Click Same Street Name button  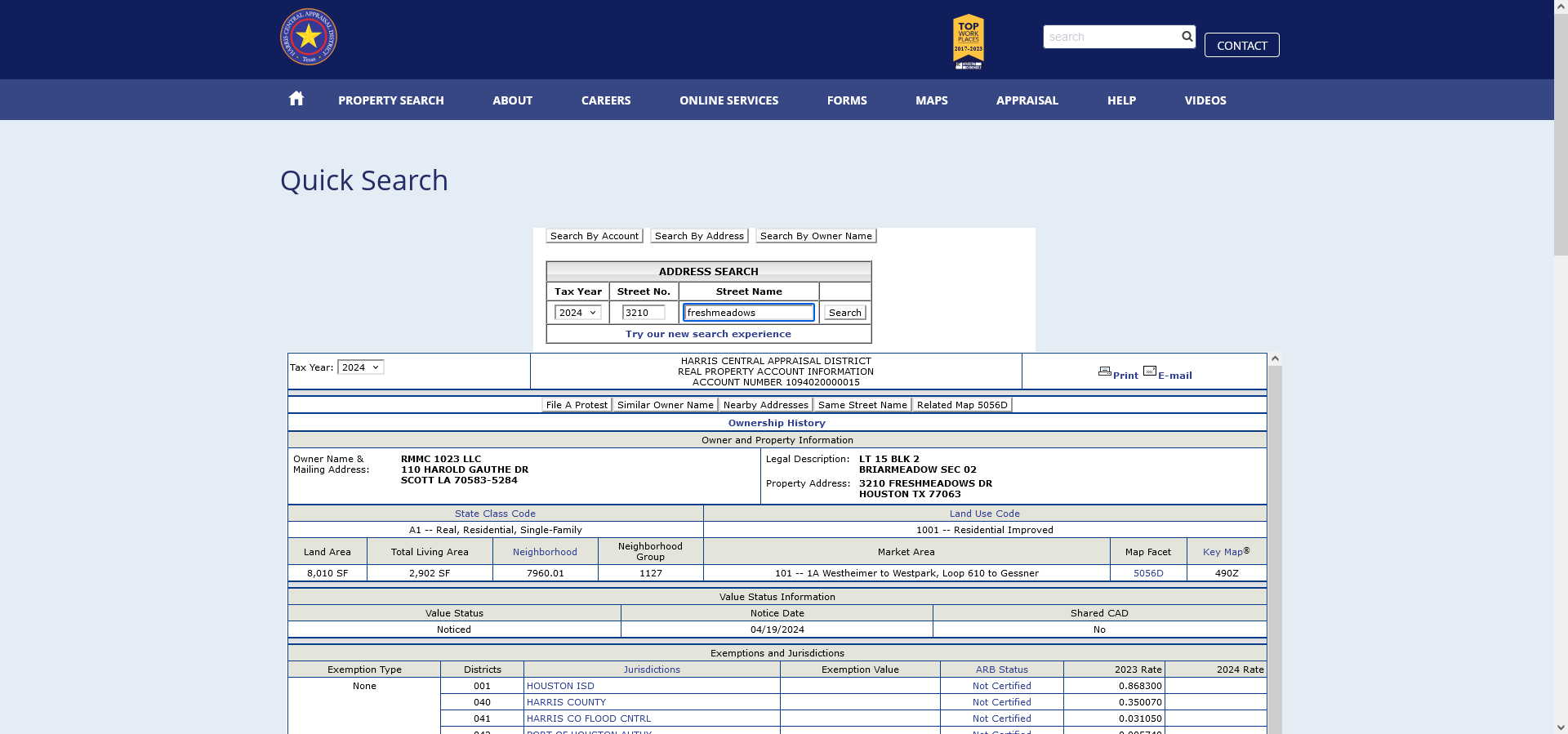pos(862,405)
